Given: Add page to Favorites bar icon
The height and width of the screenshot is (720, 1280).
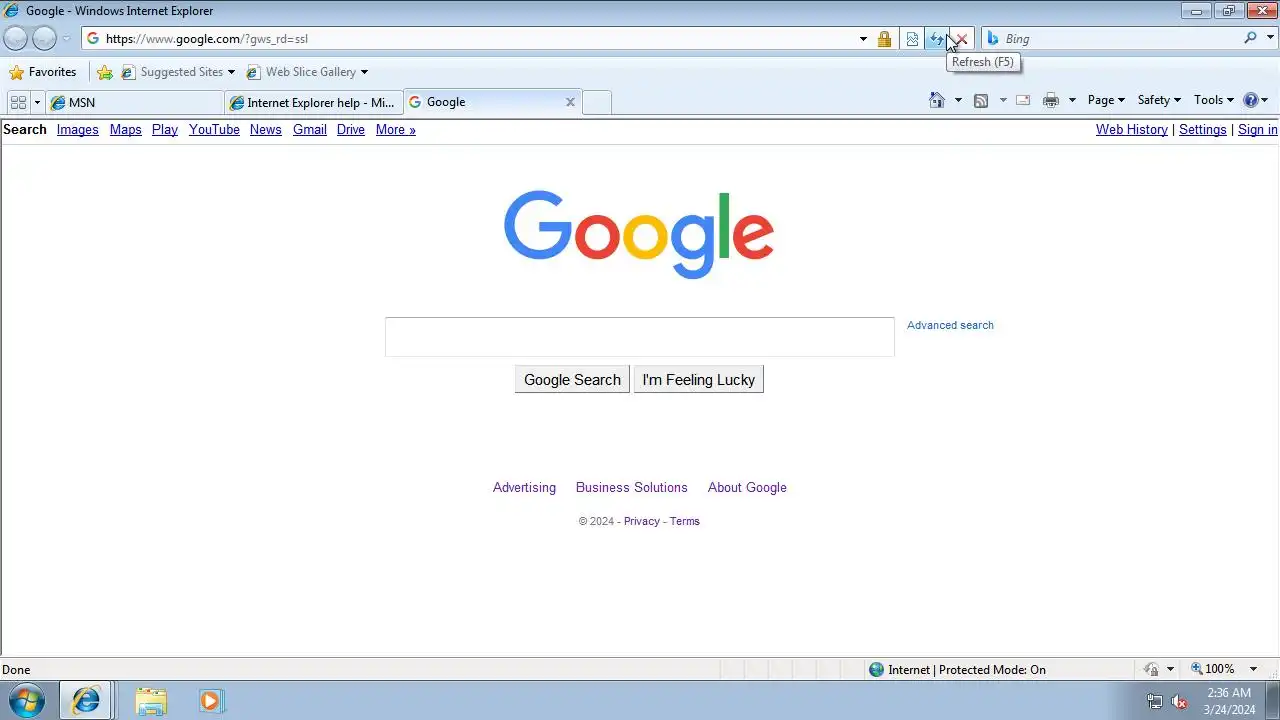Looking at the screenshot, I should (105, 72).
